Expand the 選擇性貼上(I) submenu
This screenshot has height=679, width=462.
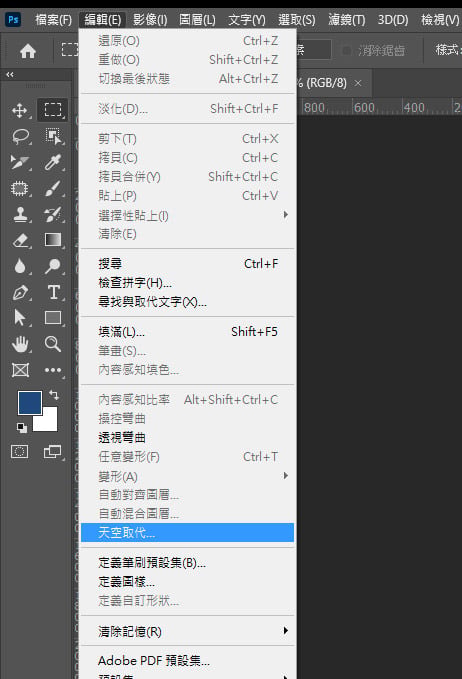pos(187,215)
